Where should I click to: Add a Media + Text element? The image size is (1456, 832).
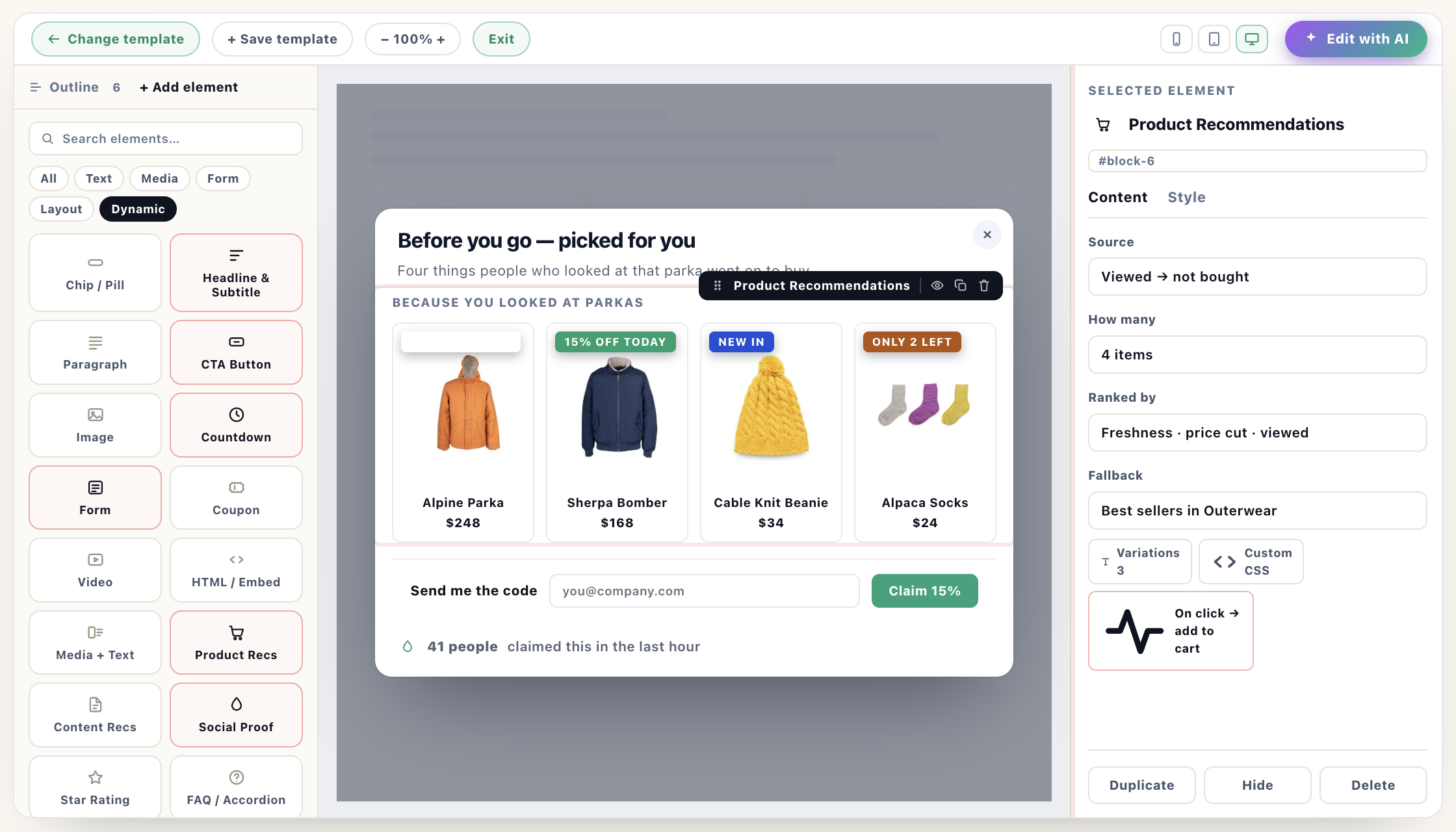95,643
